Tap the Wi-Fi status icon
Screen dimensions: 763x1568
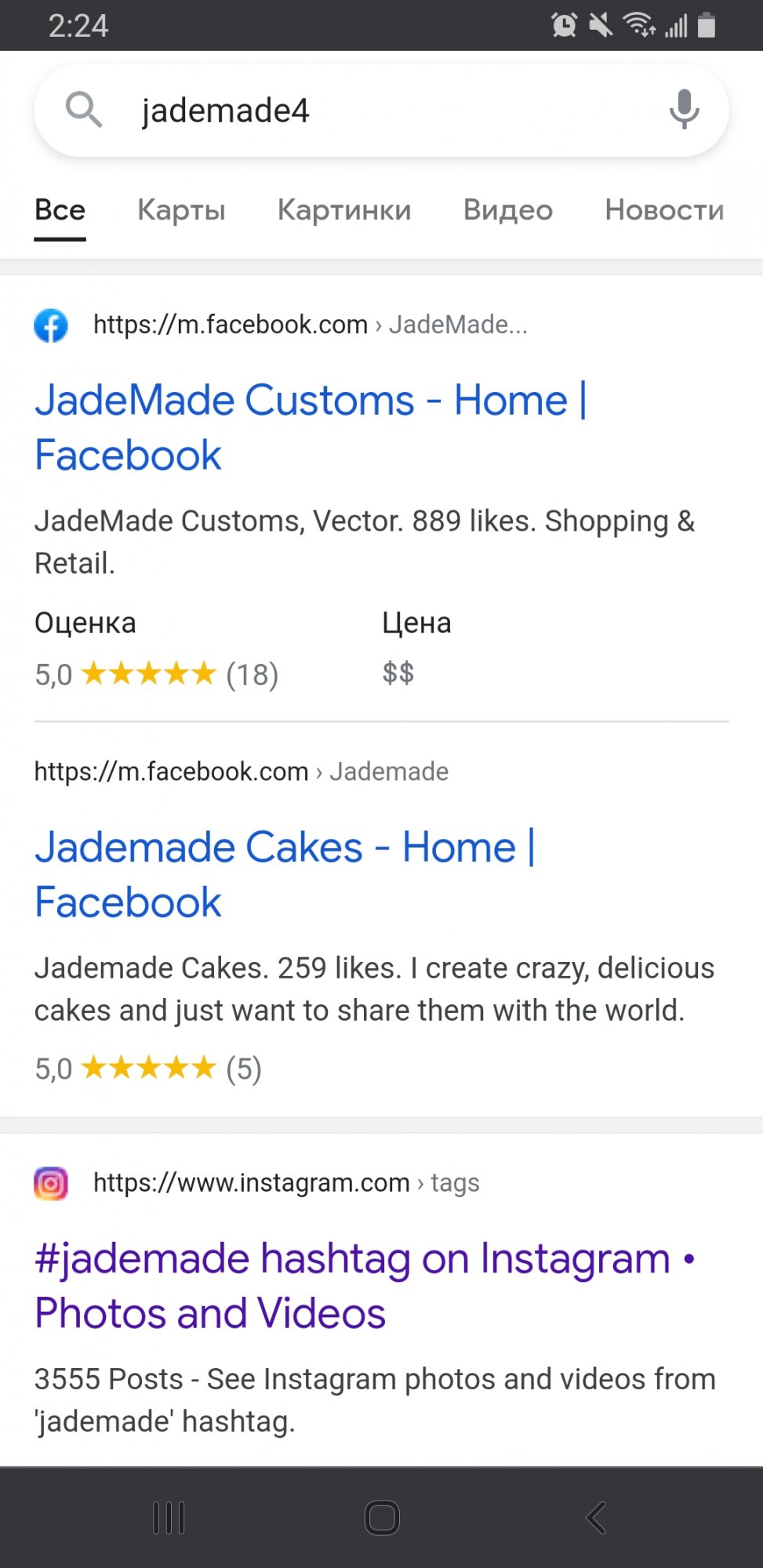[x=639, y=25]
